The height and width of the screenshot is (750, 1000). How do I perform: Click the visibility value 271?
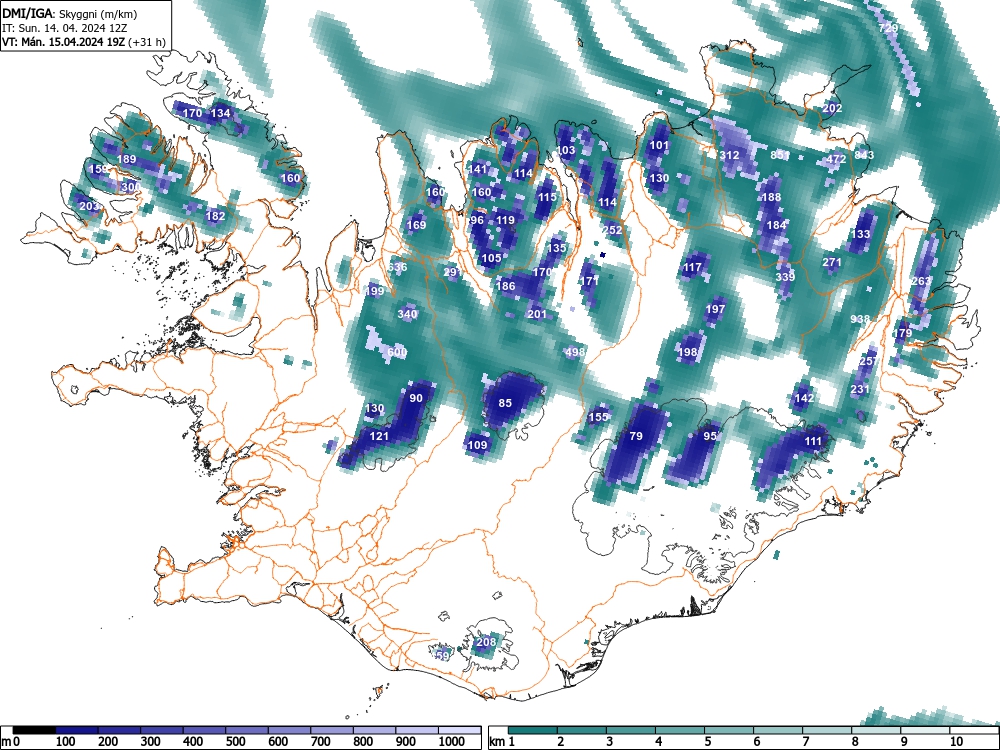pos(832,262)
